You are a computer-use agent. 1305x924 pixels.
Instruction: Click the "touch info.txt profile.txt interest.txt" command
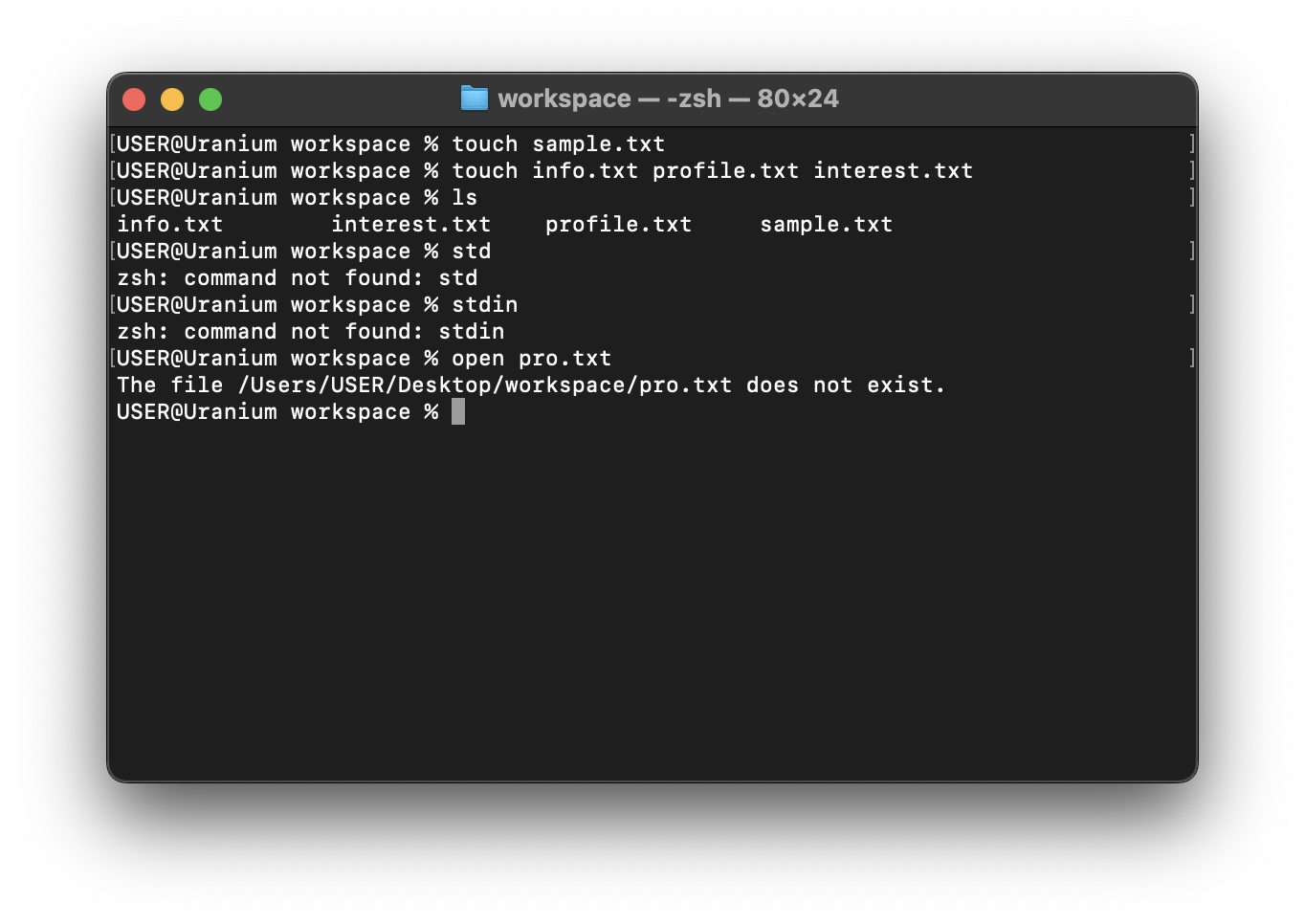712,171
